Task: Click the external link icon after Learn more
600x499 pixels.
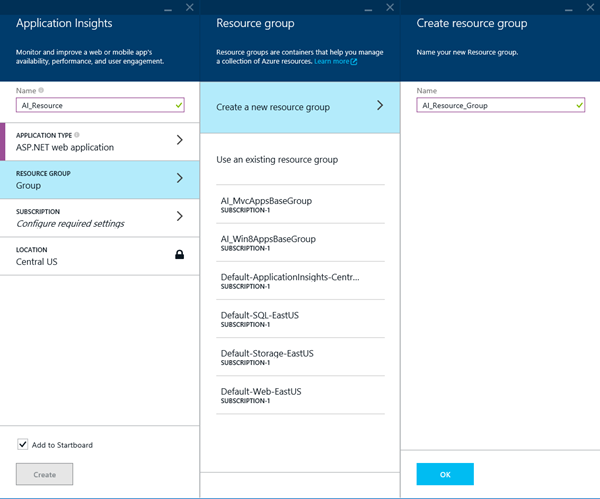Action: (354, 62)
